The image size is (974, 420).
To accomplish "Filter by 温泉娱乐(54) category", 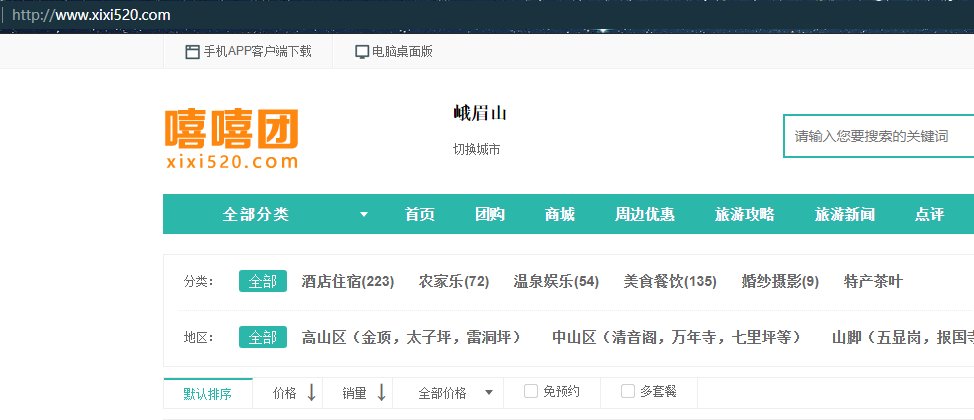I will click(556, 282).
